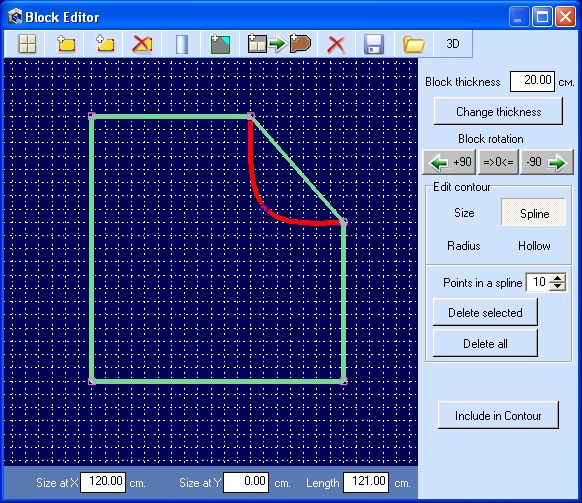This screenshot has height=503, width=582.
Task: Click the red X delete icon
Action: click(336, 44)
